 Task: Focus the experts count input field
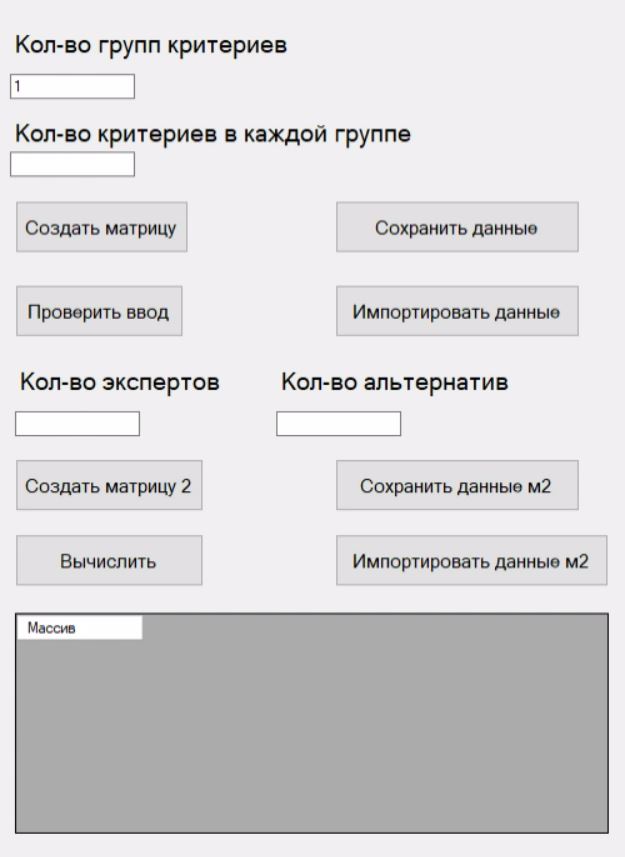77,424
